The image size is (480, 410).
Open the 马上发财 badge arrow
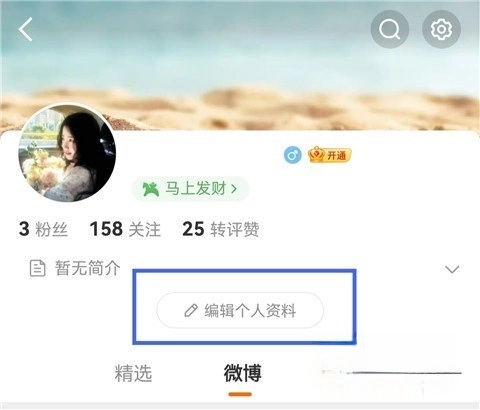pyautogui.click(x=234, y=189)
